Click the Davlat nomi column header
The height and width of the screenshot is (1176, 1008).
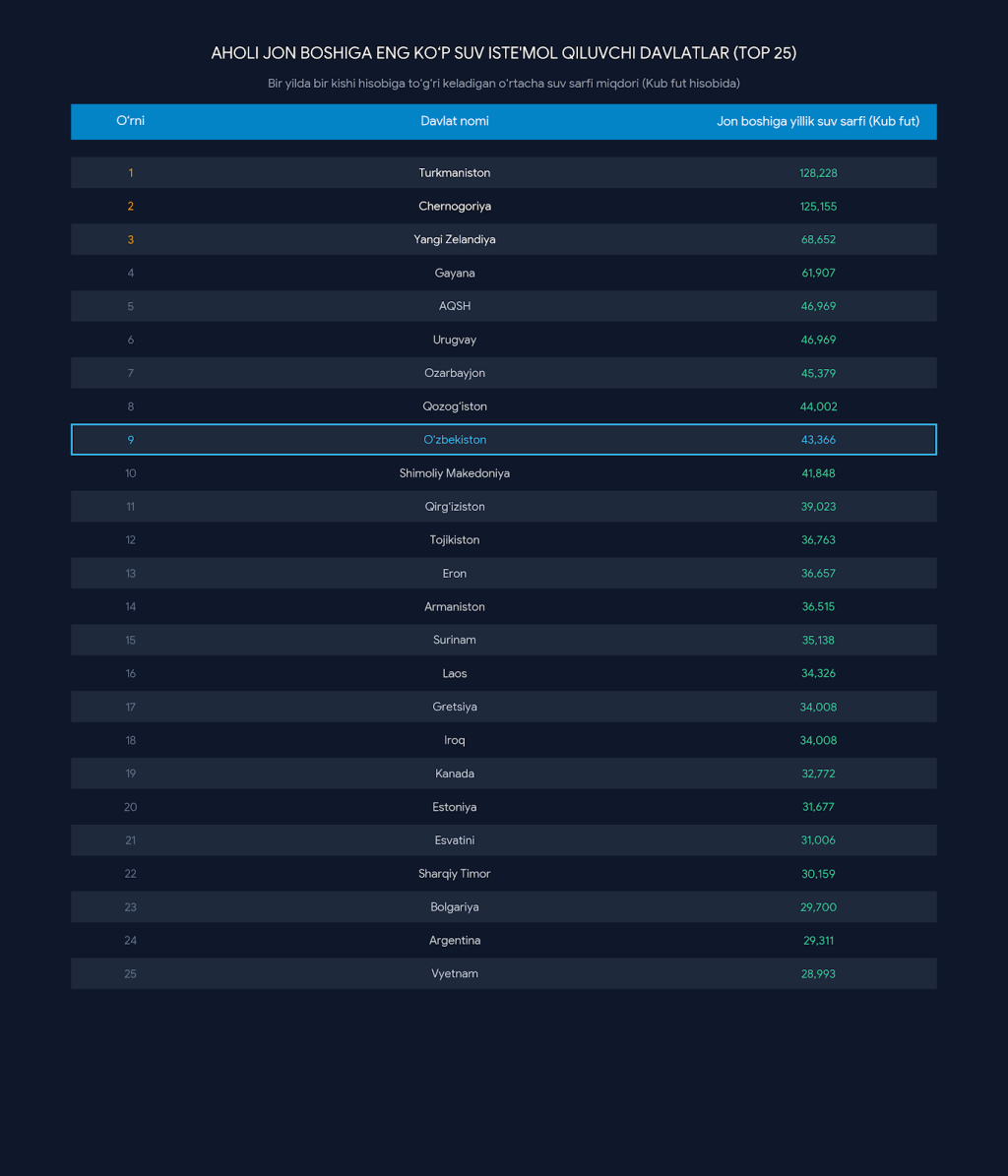[x=455, y=121]
